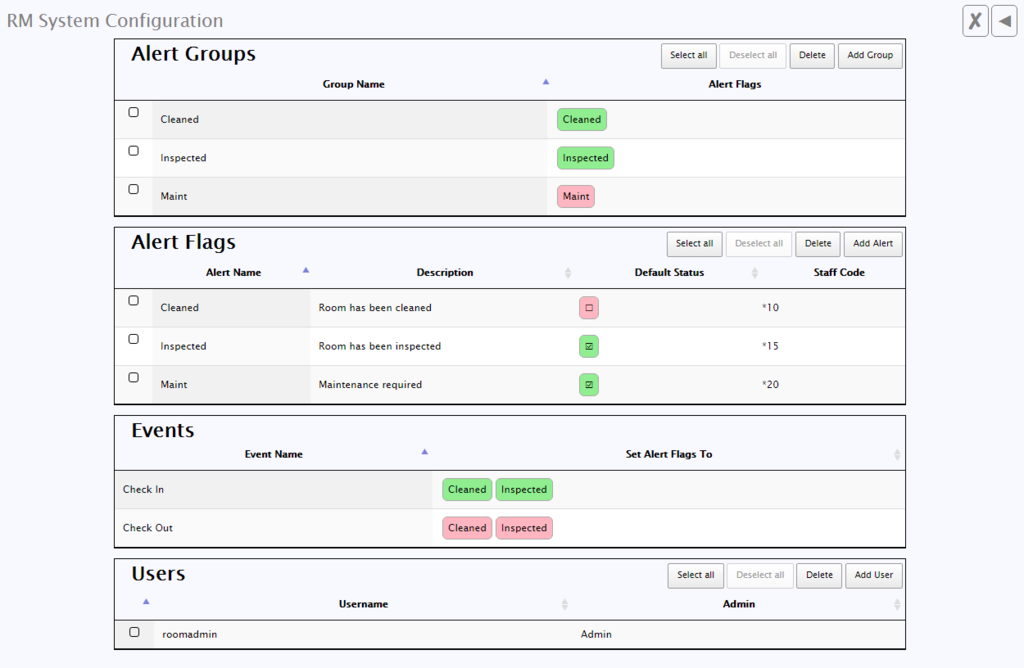Click the pink Maint flag in Alert Groups
Viewport: 1024px width, 668px height.
[576, 197]
